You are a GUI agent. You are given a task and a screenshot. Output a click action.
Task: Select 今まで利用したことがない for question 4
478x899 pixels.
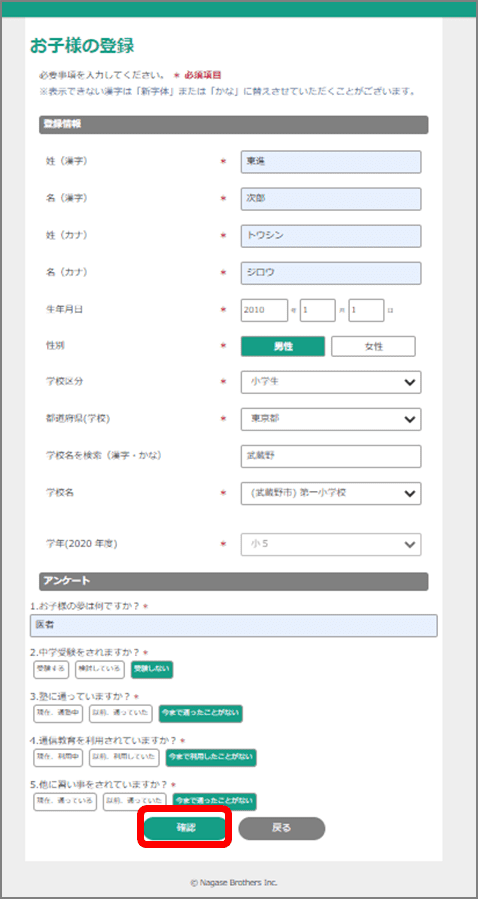click(x=211, y=757)
